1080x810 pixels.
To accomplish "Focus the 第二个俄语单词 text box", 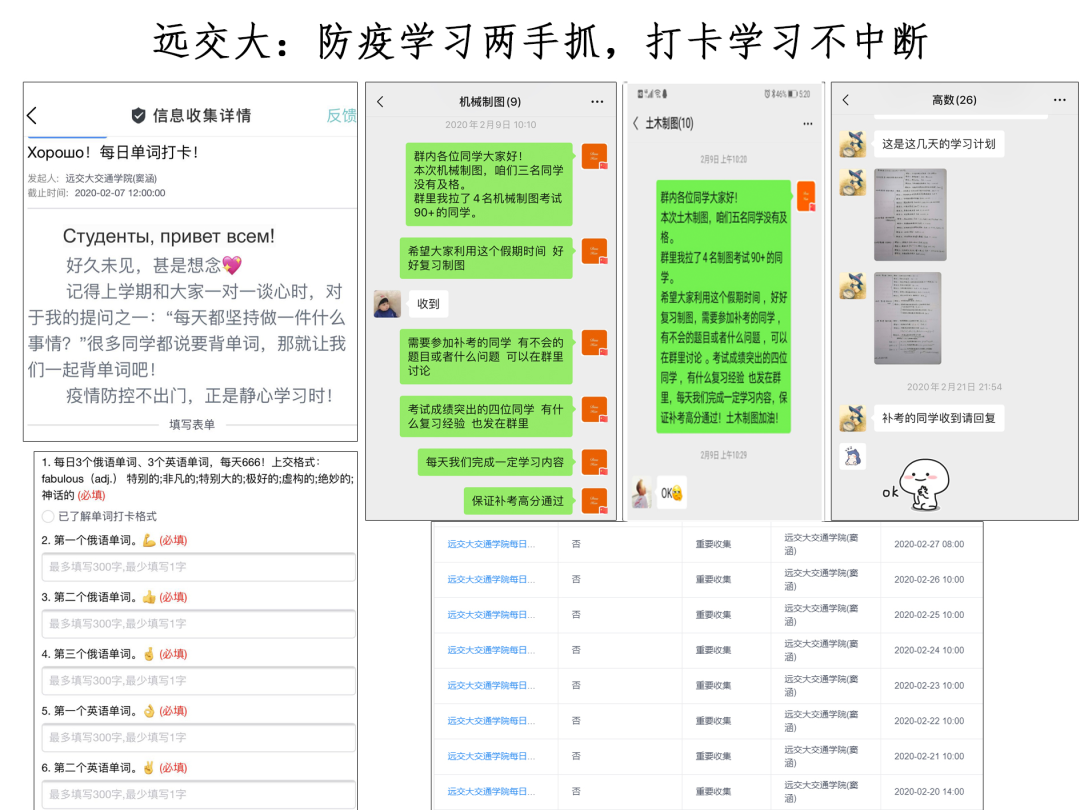I will click(198, 624).
